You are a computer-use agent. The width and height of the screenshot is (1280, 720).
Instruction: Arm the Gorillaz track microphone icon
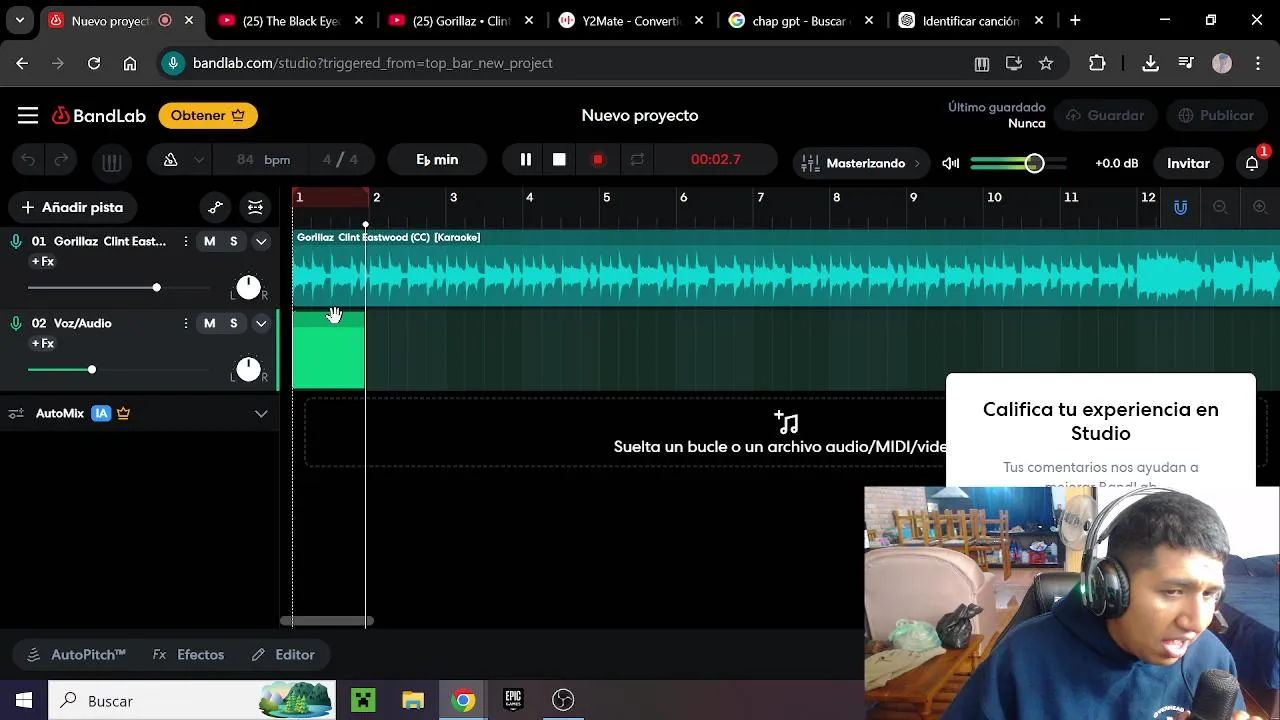point(16,241)
